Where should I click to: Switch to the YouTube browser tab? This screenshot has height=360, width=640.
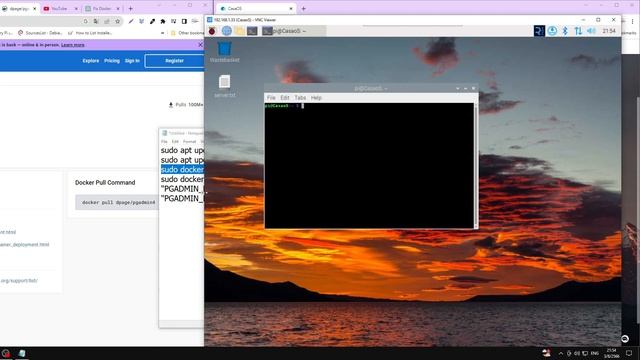coord(60,8)
